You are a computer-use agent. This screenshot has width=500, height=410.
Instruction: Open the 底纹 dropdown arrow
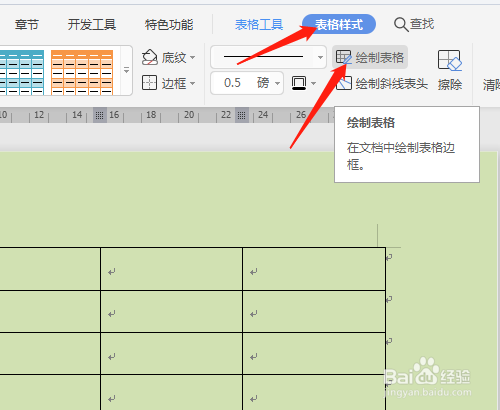(x=192, y=58)
